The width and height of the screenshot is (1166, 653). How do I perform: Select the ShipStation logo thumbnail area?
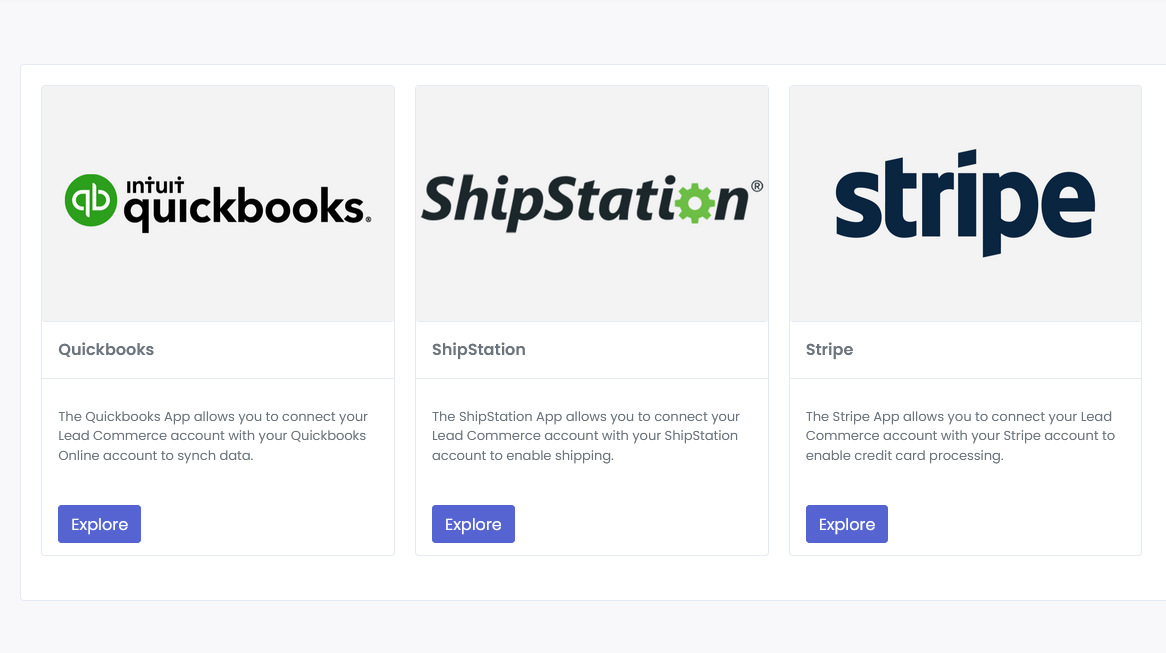click(x=591, y=202)
